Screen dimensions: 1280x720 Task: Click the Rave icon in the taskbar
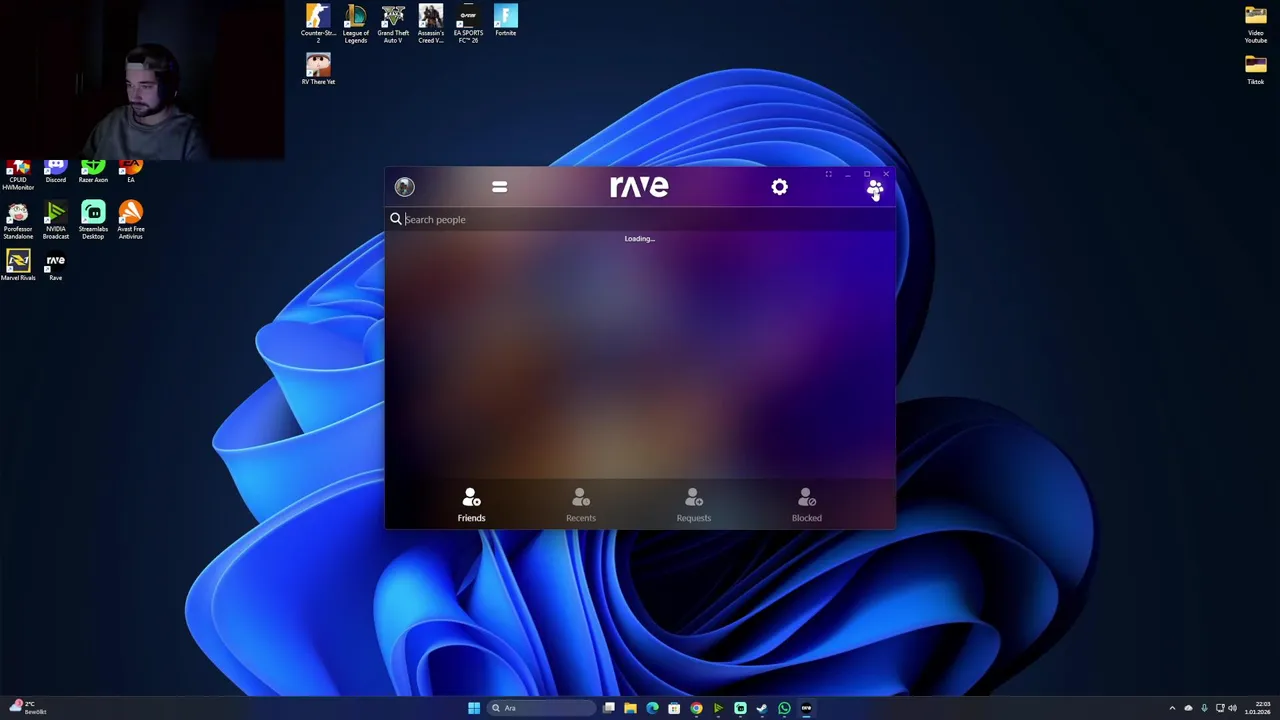806,708
